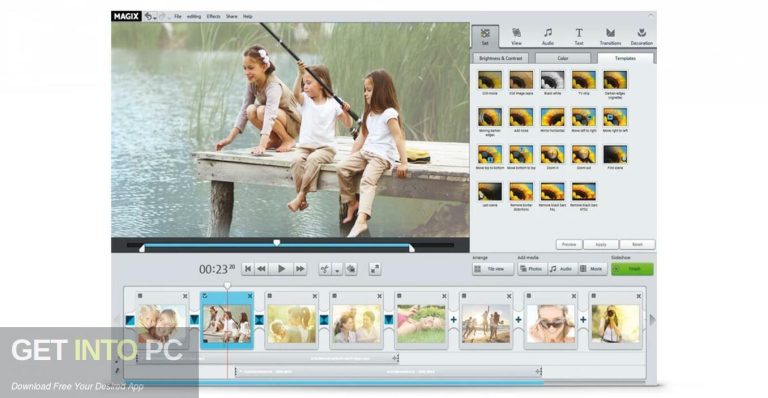Switch to the Color tab
Viewport: 768px width, 398px height.
[563, 58]
